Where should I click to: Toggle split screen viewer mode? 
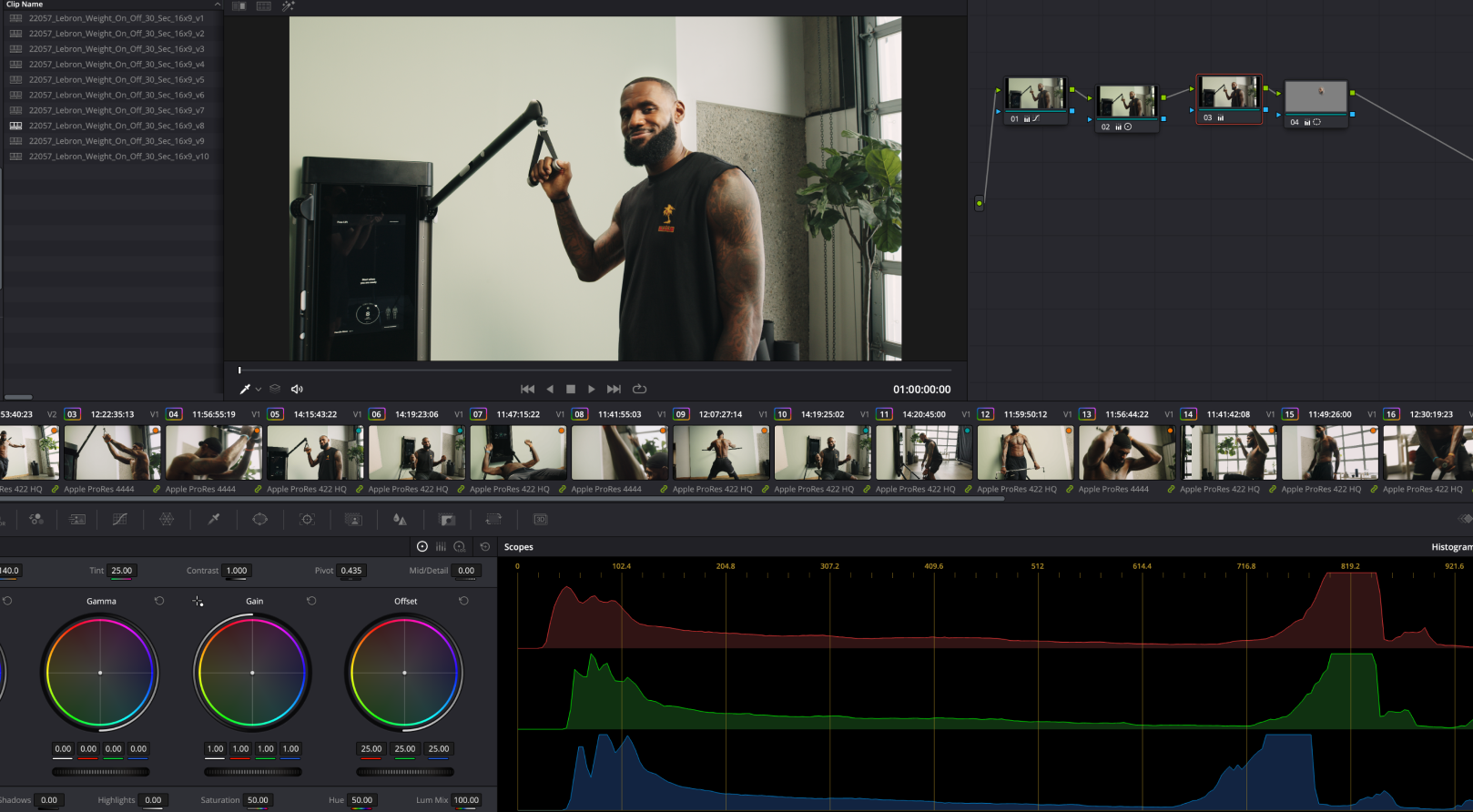click(x=264, y=5)
